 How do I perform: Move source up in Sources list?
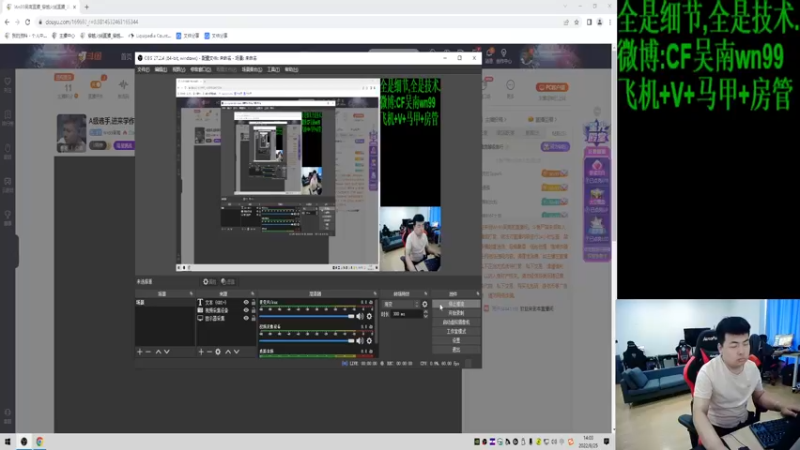(x=228, y=352)
